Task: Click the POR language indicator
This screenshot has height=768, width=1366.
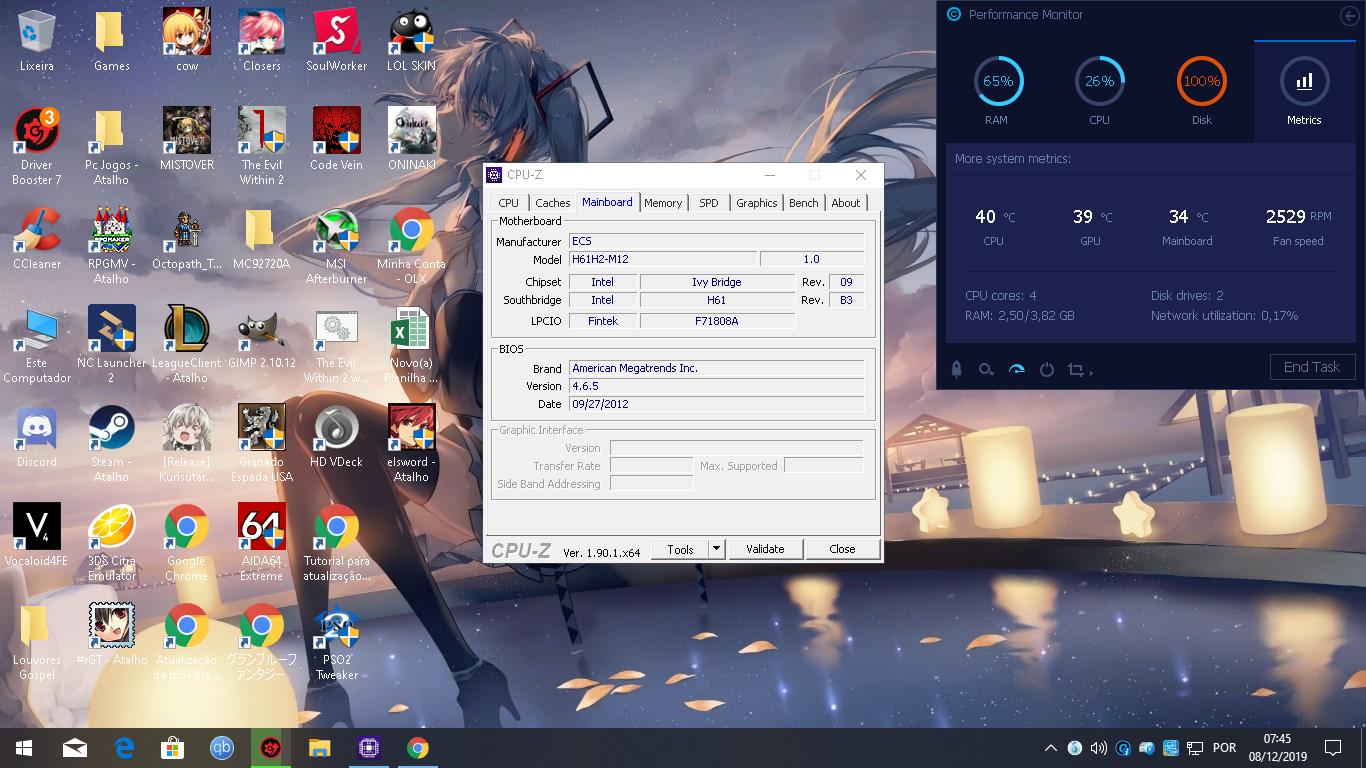Action: point(1224,748)
